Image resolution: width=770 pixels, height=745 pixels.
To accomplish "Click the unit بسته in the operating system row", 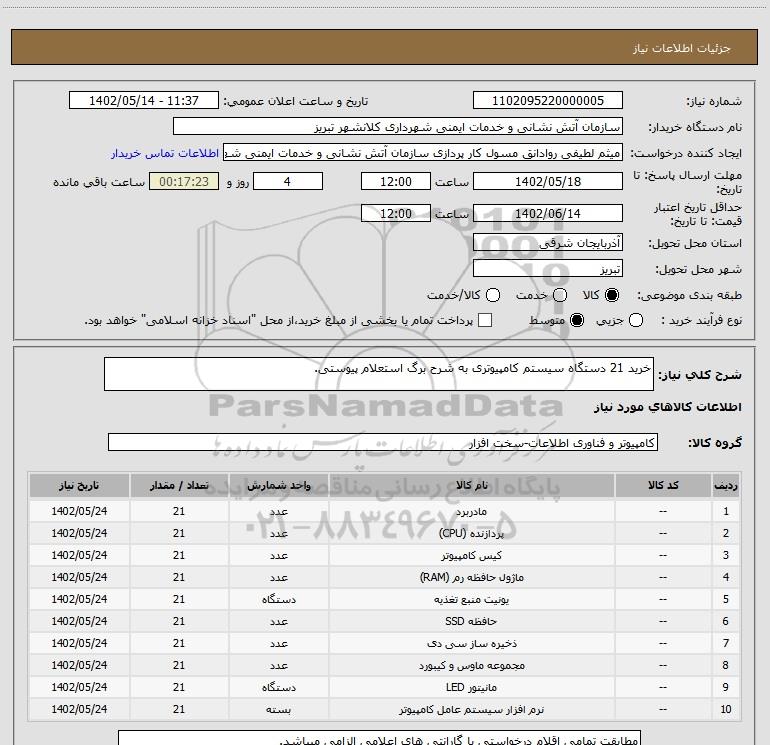I will [278, 710].
